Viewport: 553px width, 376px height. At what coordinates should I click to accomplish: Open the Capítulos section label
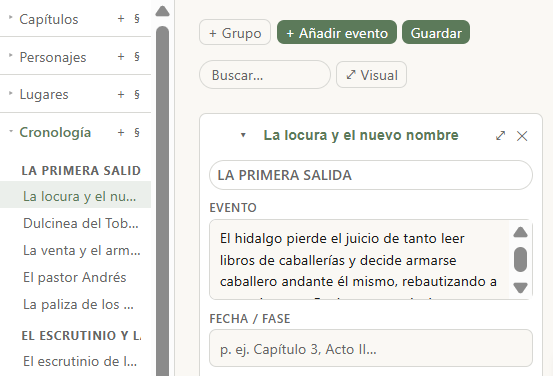(49, 19)
